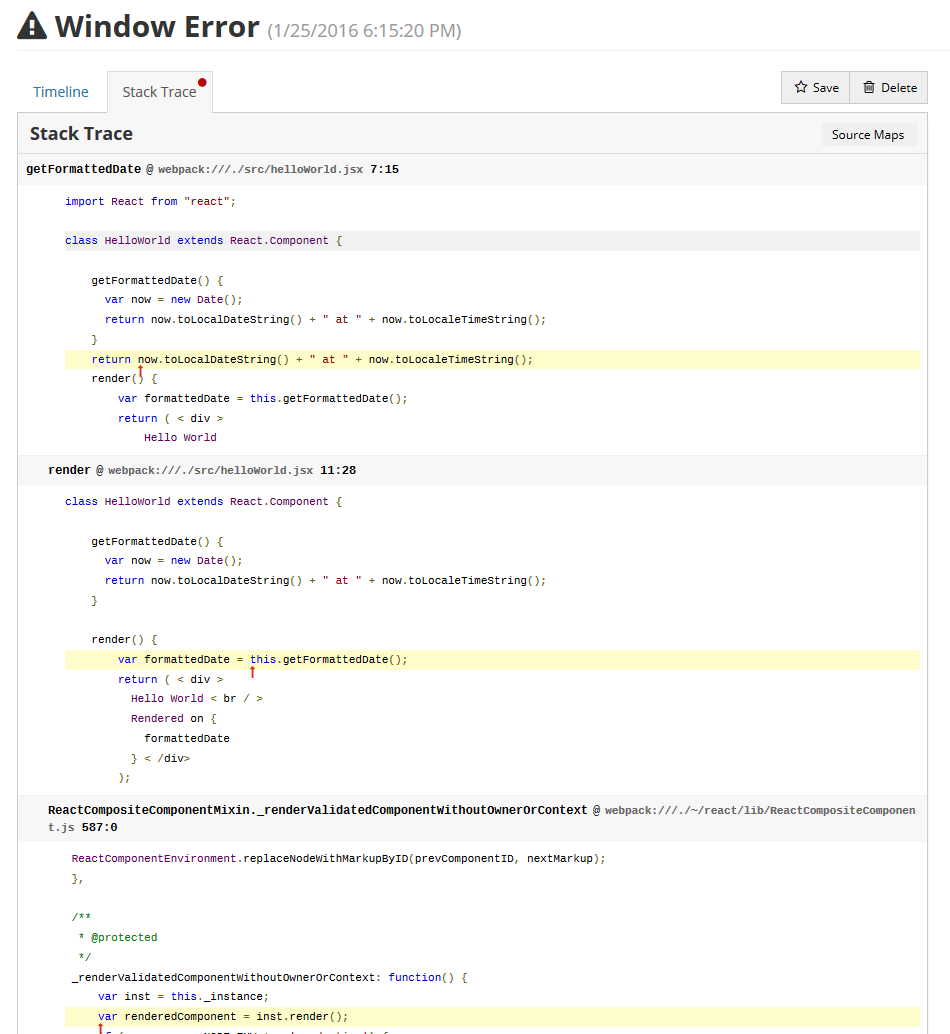Click the ReactComponentEnvironment.replaceNodeWithMarkupByID line
Viewport: 950px width, 1034px height.
coord(338,859)
